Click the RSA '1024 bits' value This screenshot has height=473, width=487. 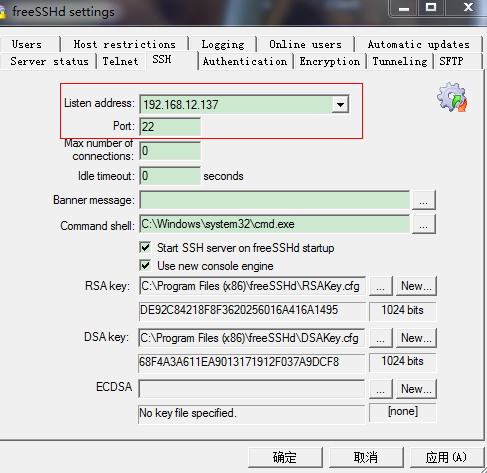(402, 310)
